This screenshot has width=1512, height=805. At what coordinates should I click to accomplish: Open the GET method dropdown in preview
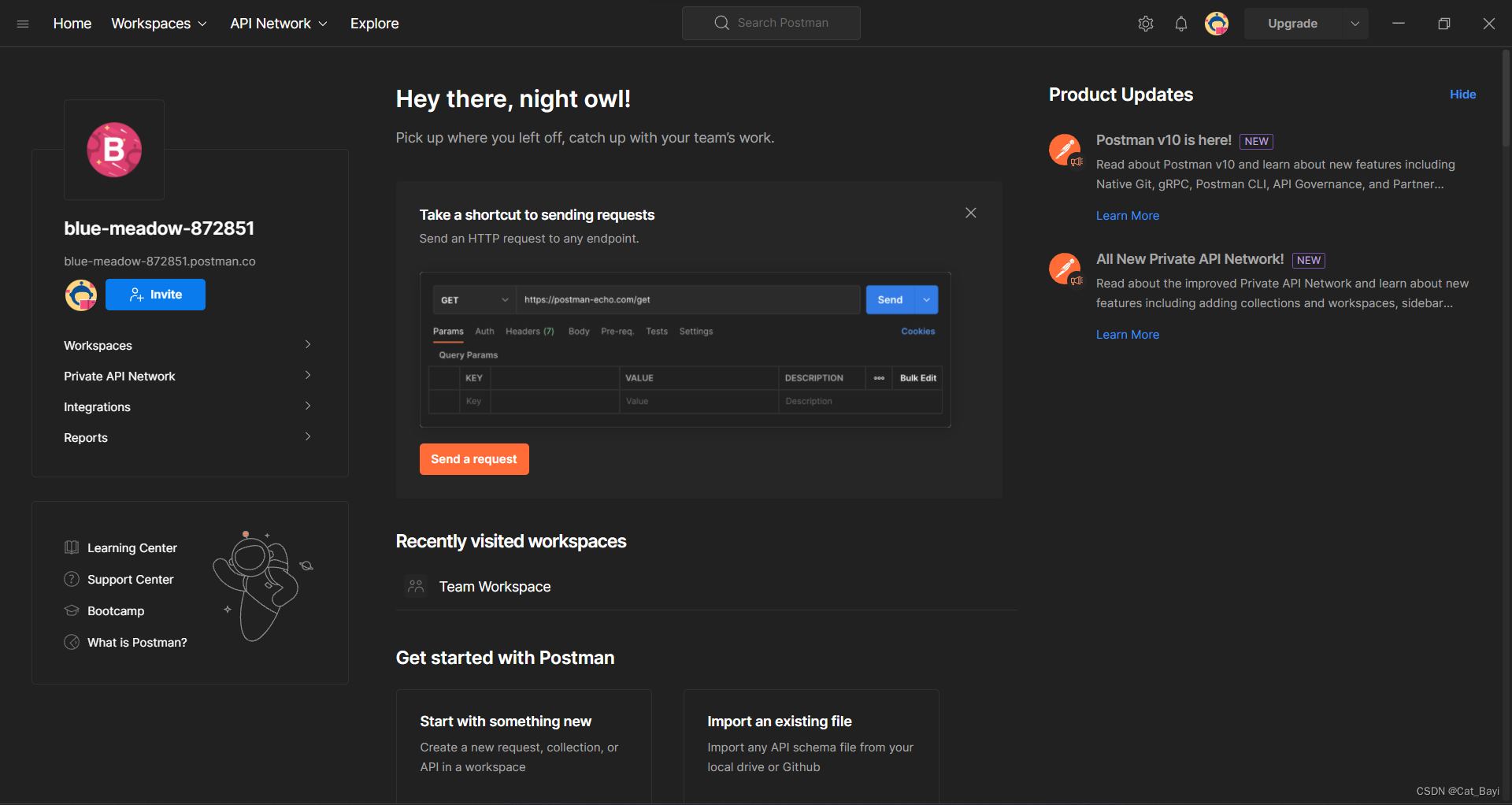(x=474, y=300)
